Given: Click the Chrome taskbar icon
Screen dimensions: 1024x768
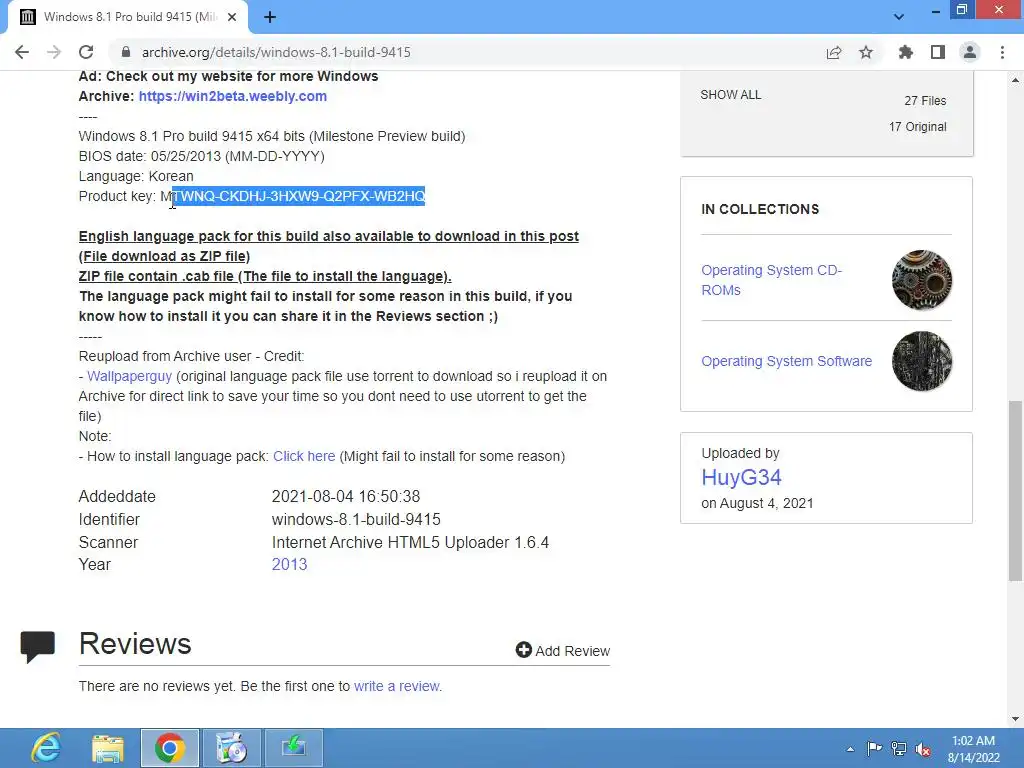Looking at the screenshot, I should pos(170,748).
